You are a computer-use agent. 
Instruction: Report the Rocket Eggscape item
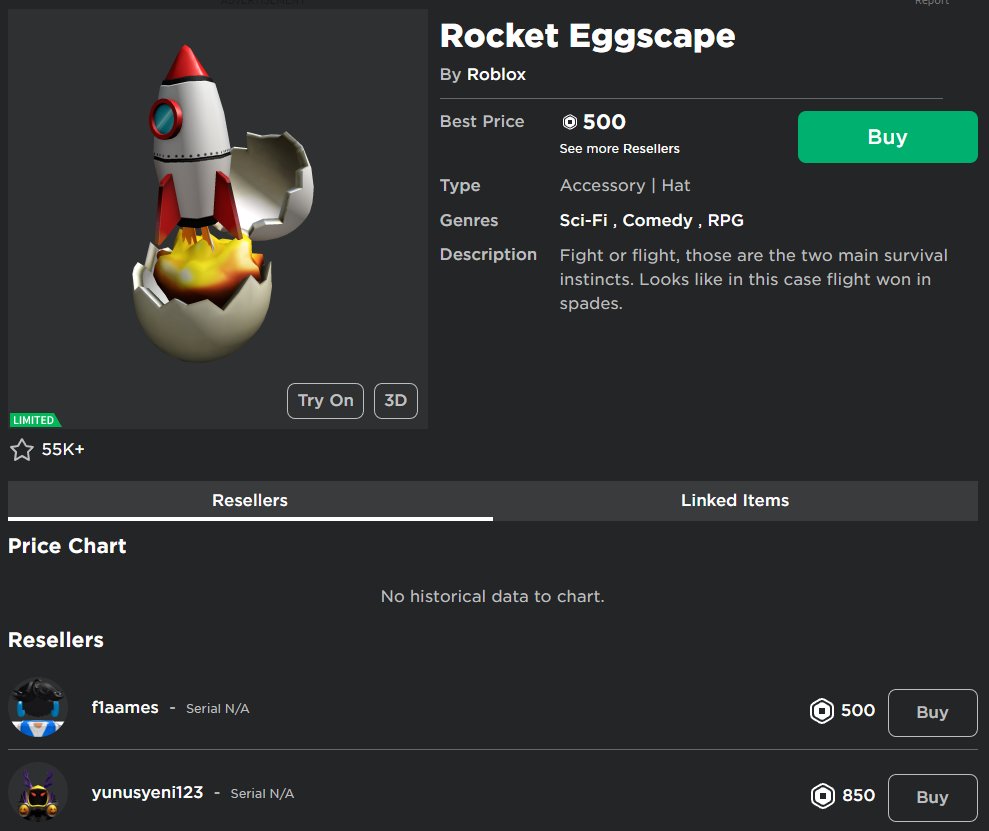click(x=932, y=4)
